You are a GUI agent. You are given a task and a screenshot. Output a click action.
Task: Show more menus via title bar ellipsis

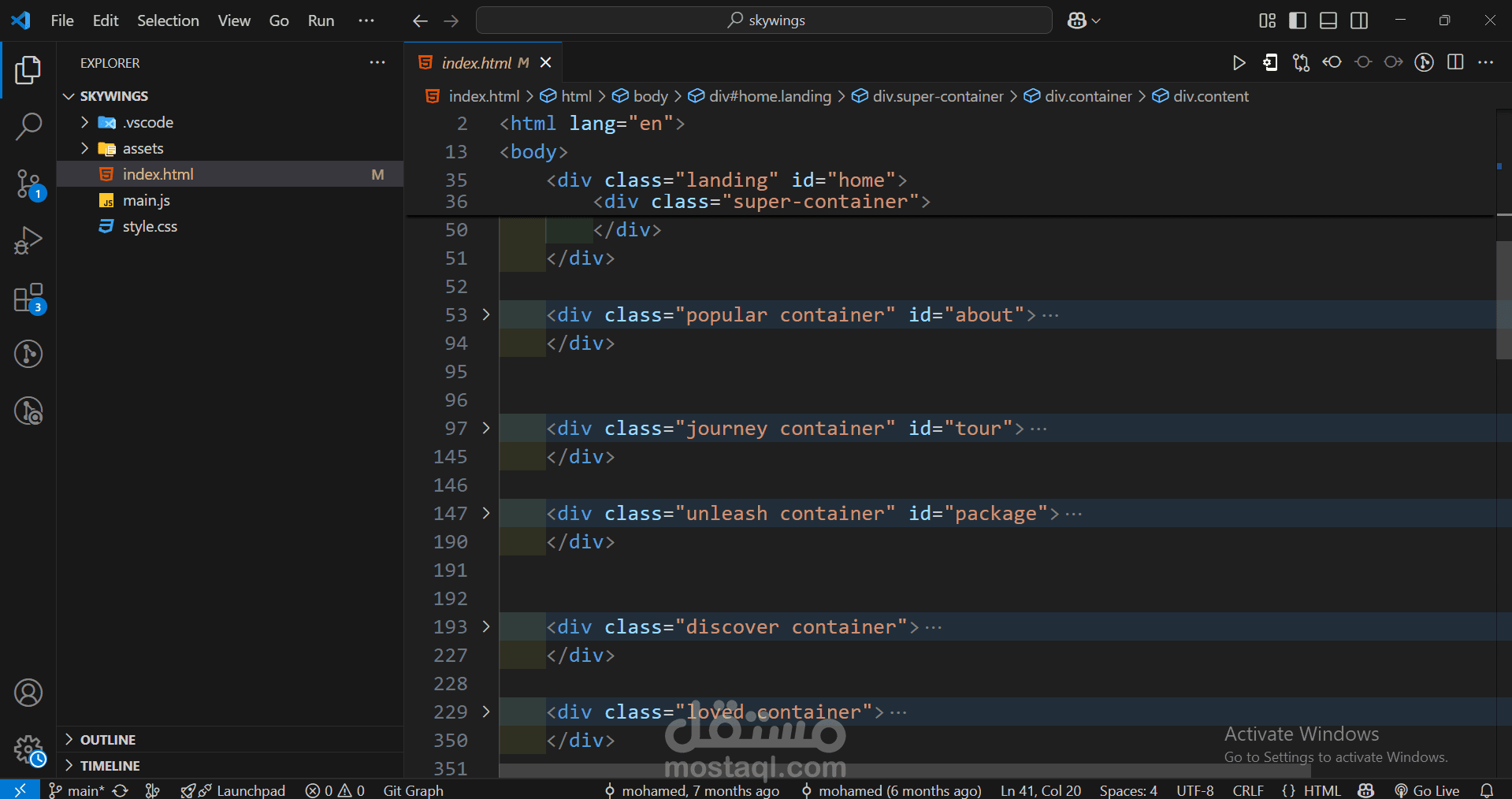[366, 20]
